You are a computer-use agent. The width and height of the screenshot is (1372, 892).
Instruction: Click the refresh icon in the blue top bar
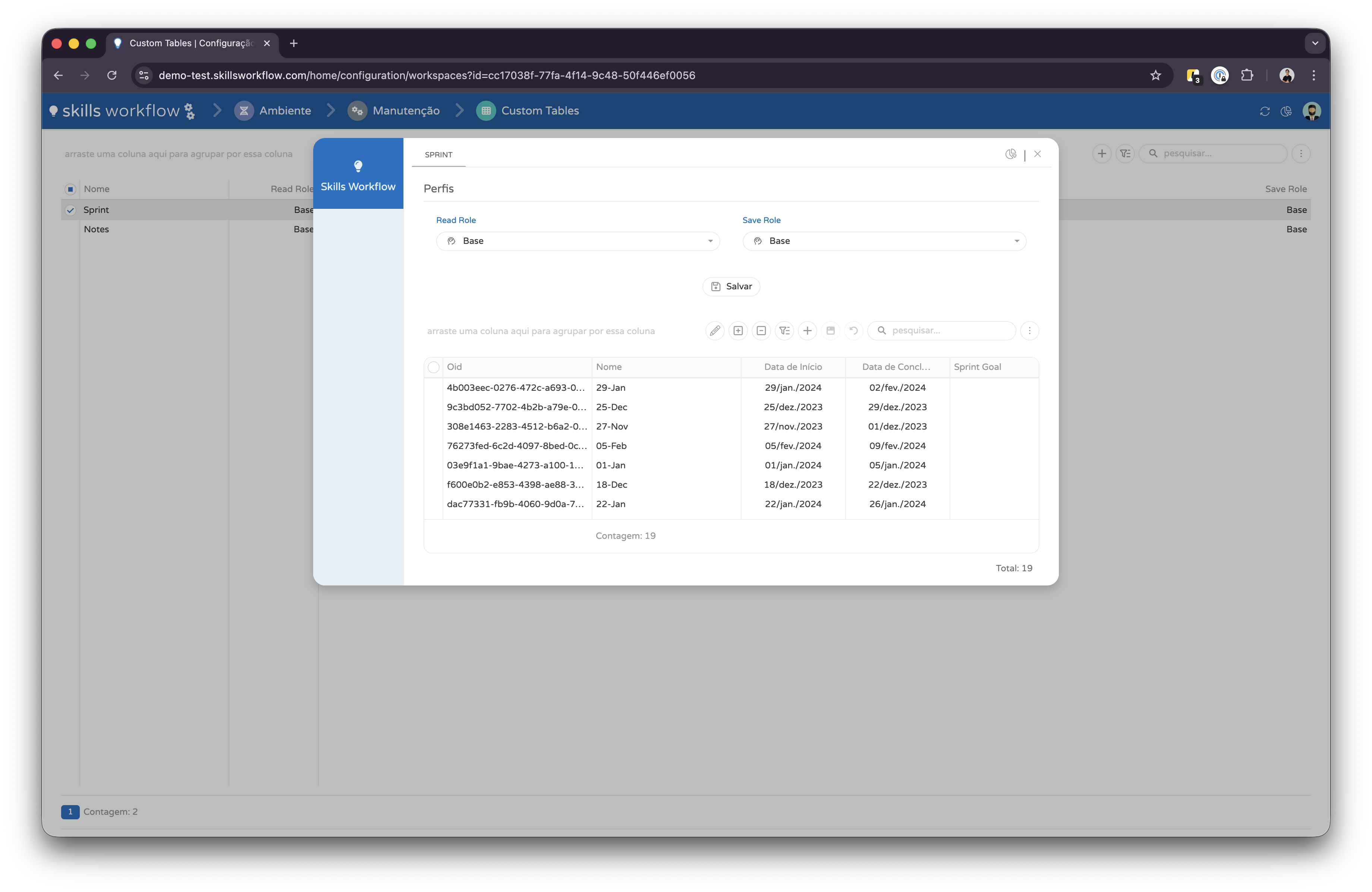(x=1265, y=111)
